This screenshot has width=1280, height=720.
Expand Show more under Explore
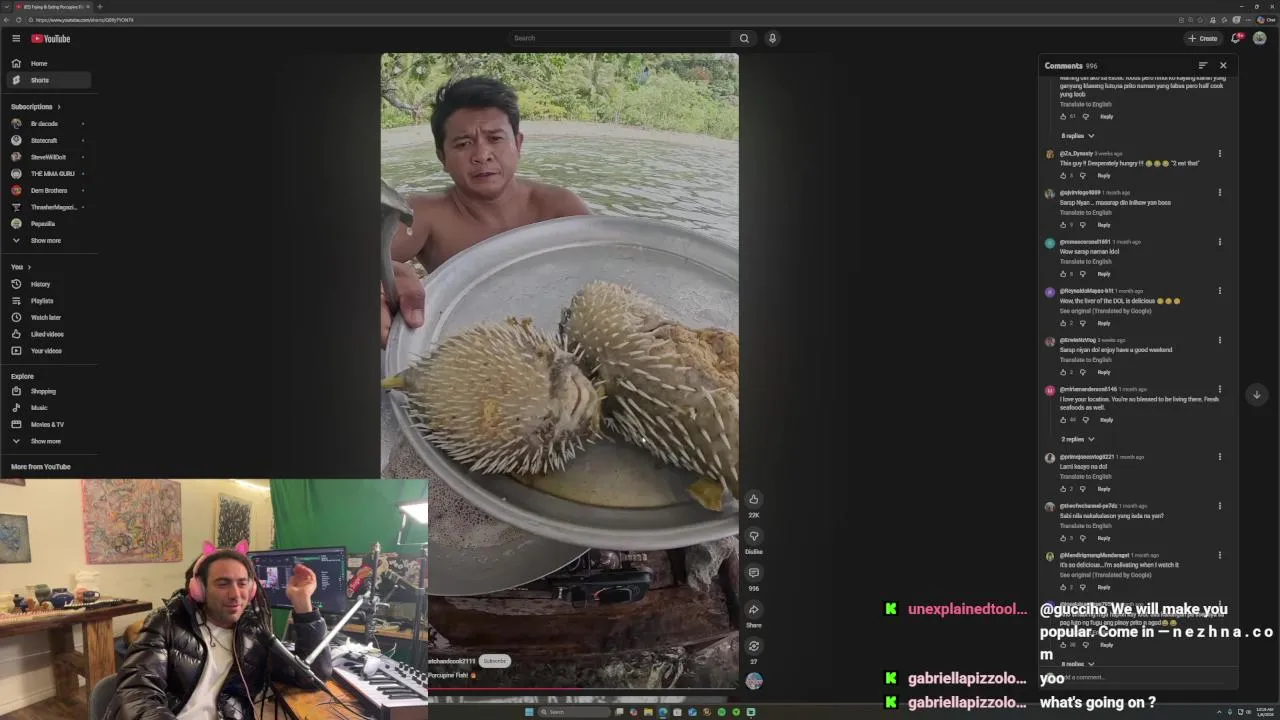click(46, 441)
